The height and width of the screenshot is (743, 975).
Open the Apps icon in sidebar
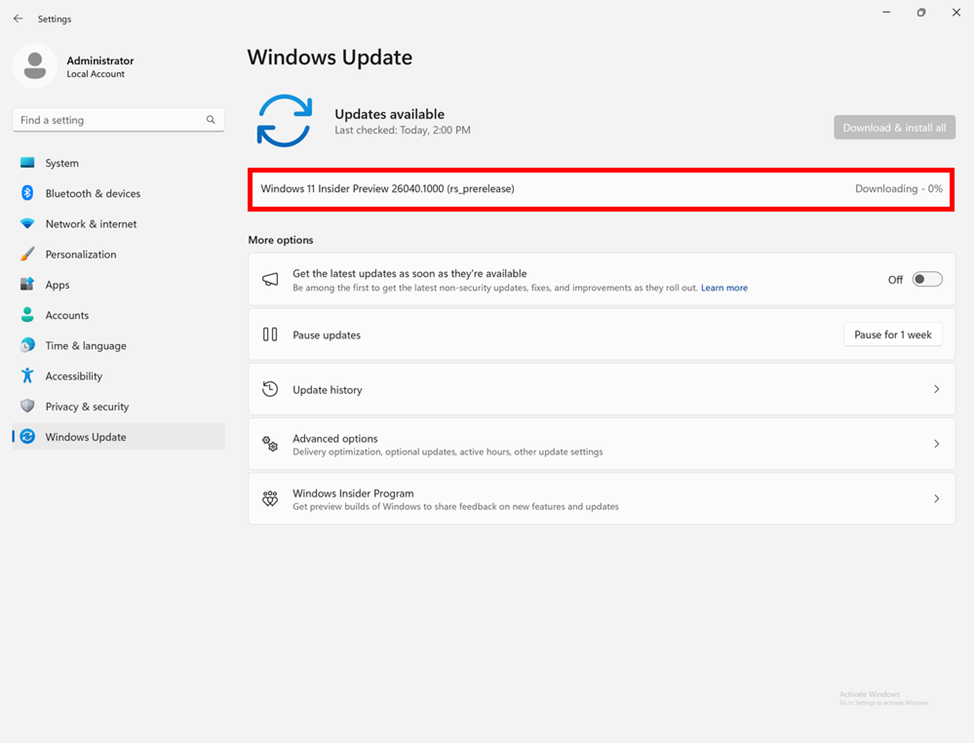pos(27,285)
